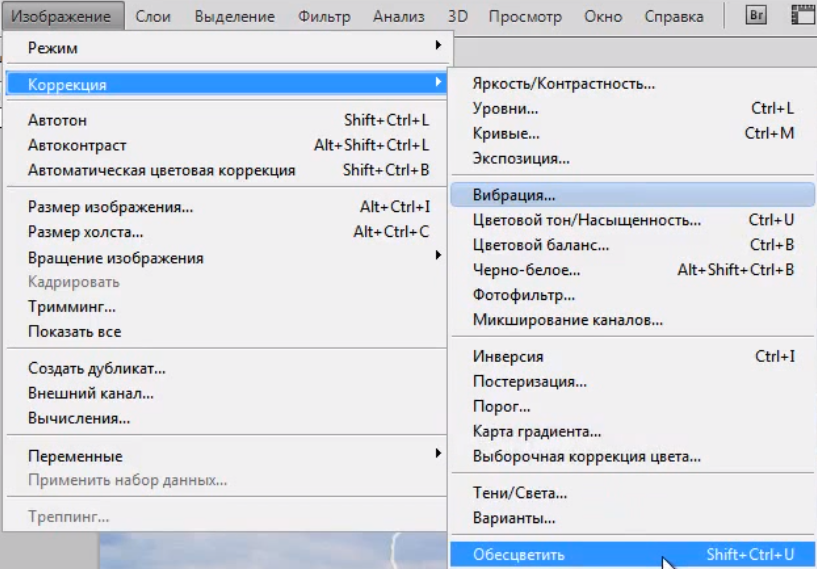Apply Обесцветить command
The image size is (817, 569).
[x=633, y=555]
